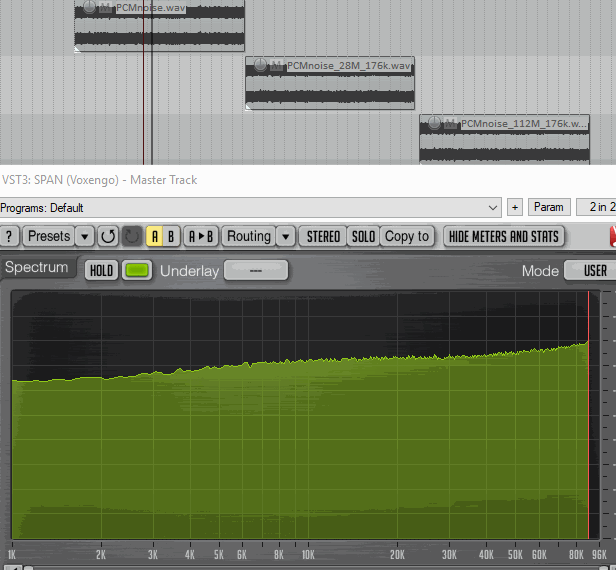This screenshot has width=616, height=570.
Task: Expand the Presets dropdown arrow
Action: (x=85, y=236)
